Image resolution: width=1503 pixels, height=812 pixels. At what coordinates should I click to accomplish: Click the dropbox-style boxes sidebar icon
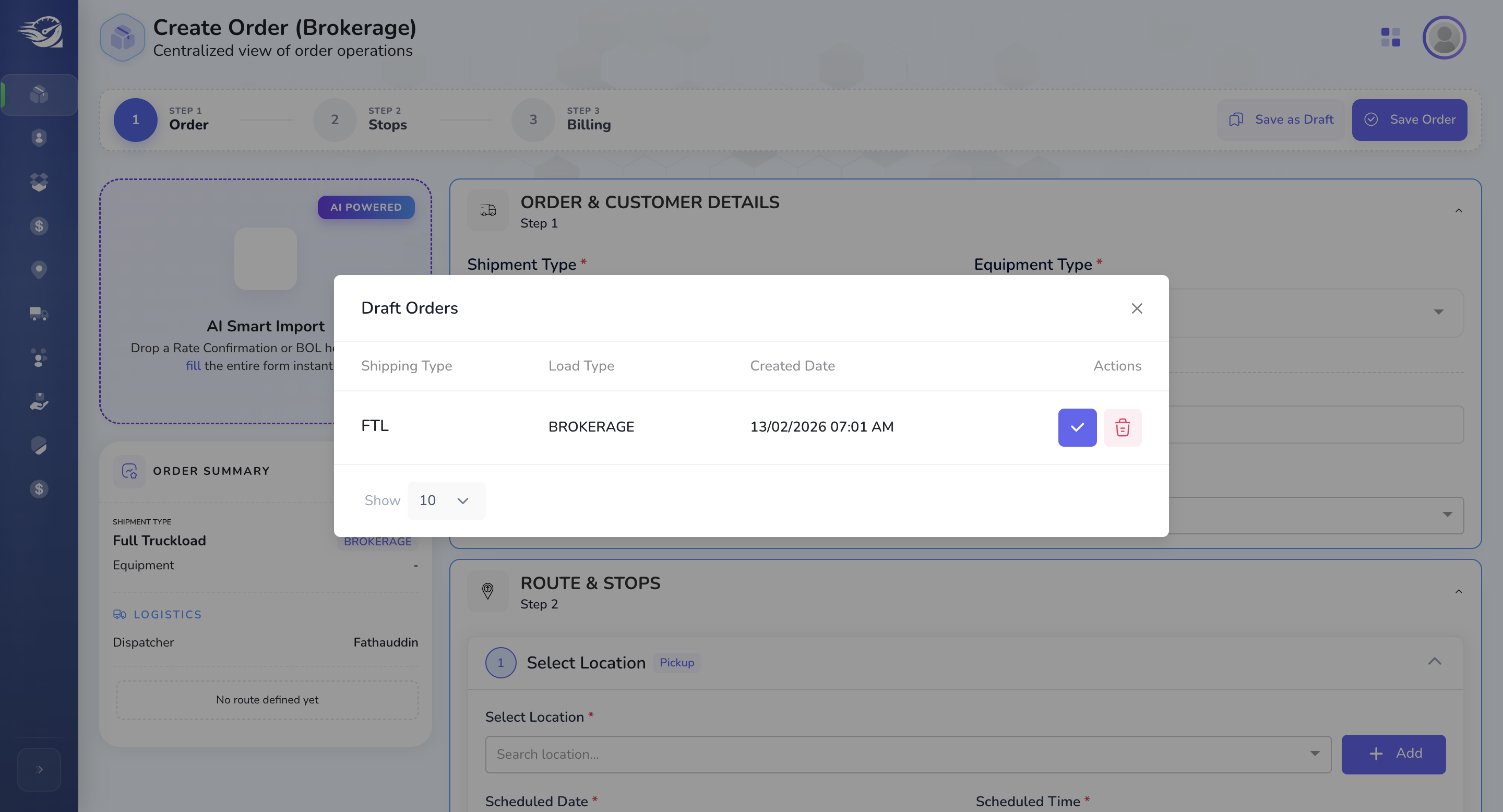39,182
